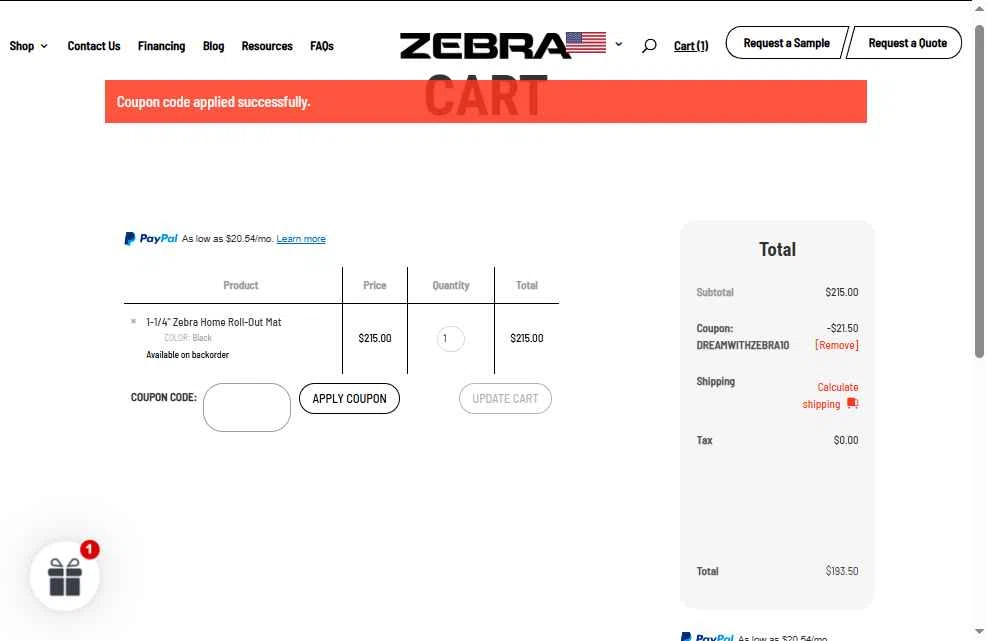The height and width of the screenshot is (641, 987).
Task: Click the Product column header
Action: (x=240, y=285)
